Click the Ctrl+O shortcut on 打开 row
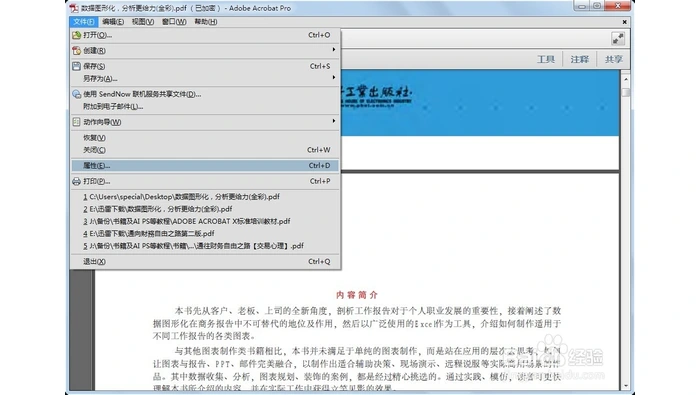The image size is (700, 395). pyautogui.click(x=319, y=35)
